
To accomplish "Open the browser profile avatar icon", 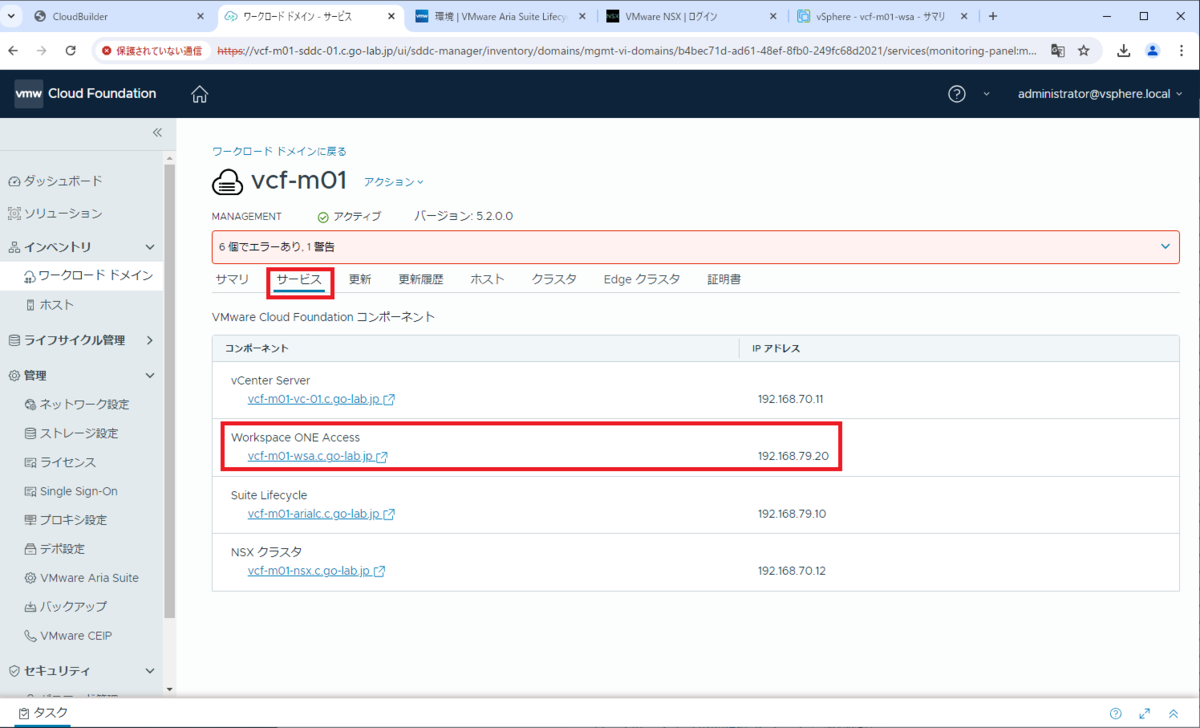I will point(1153,51).
